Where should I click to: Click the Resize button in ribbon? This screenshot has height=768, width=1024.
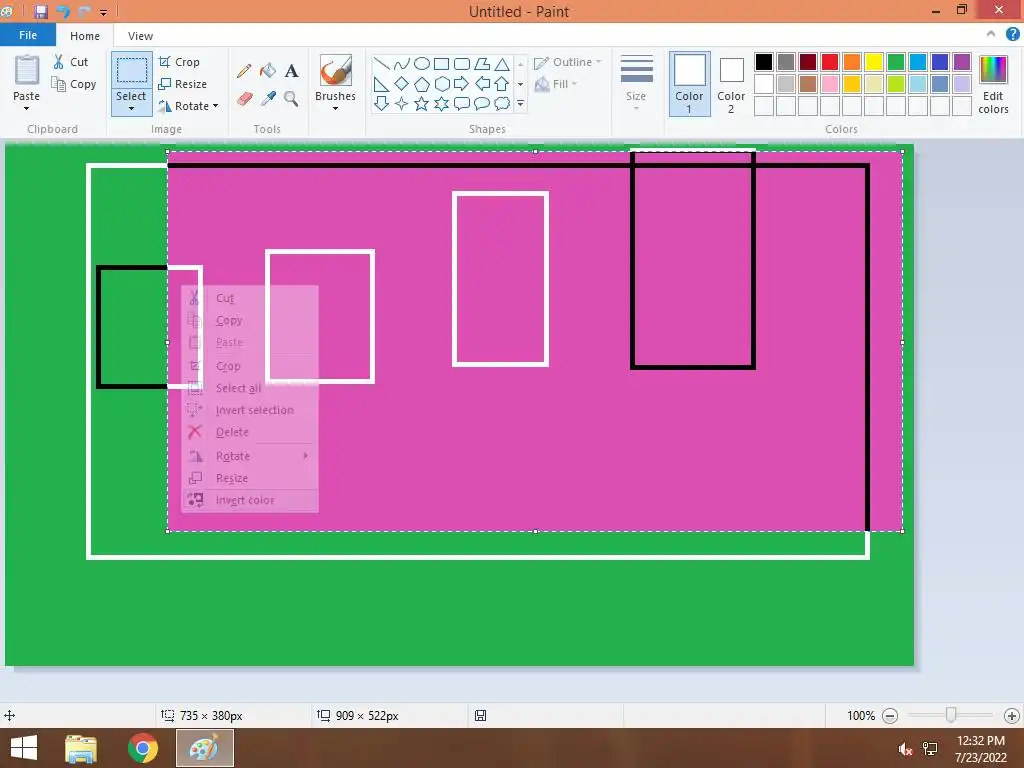point(182,84)
